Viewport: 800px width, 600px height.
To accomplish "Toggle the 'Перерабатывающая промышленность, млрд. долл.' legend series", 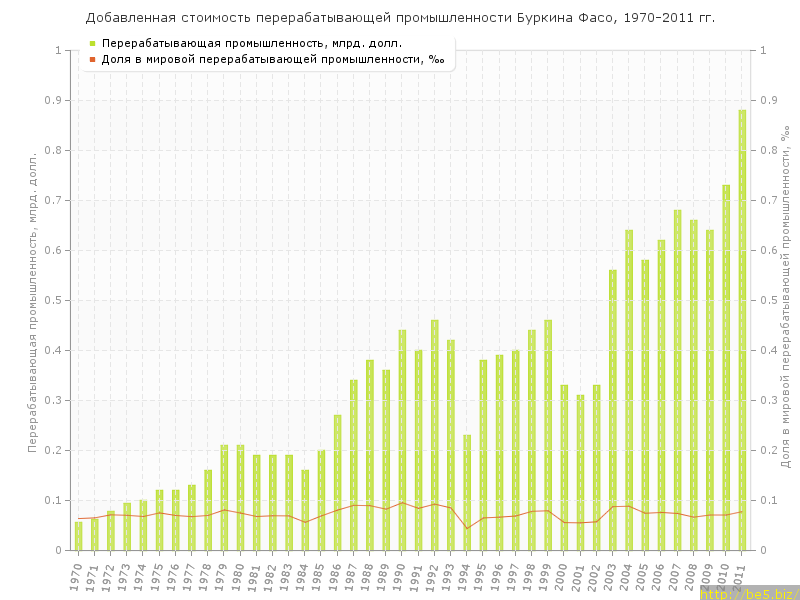I will coord(252,44).
